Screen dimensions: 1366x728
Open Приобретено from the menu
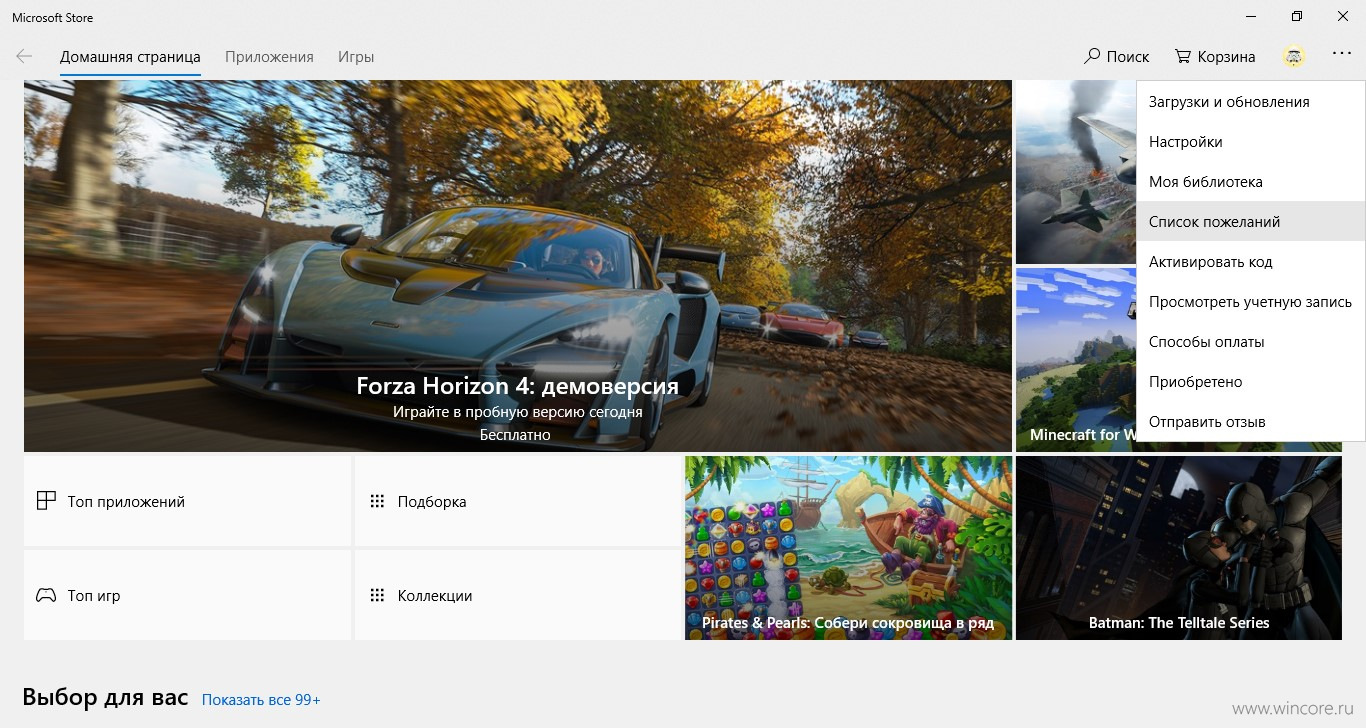pyautogui.click(x=1250, y=382)
